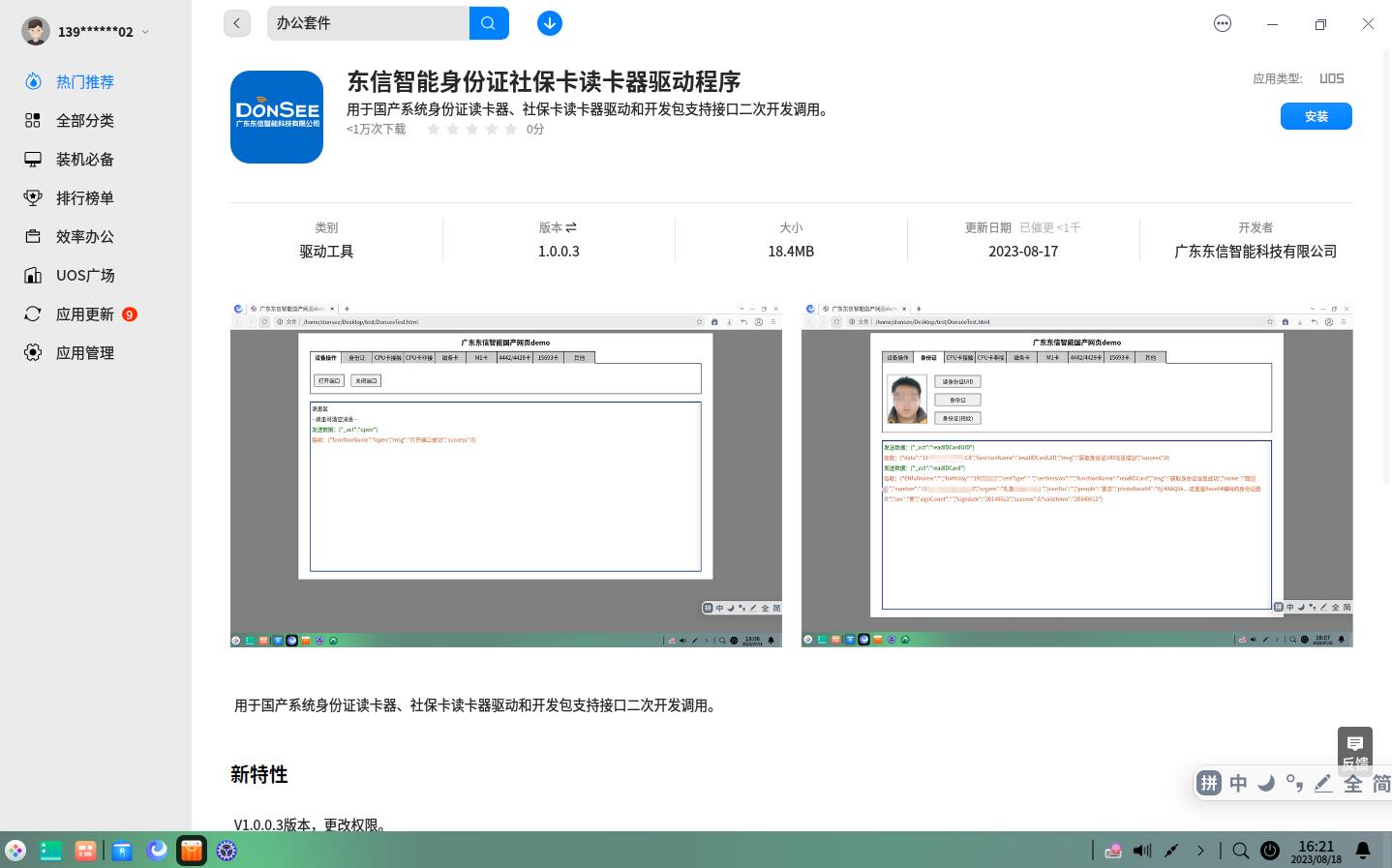The width and height of the screenshot is (1392, 868).
Task: Switch to the 排行榜单 section
Action: [x=84, y=197]
